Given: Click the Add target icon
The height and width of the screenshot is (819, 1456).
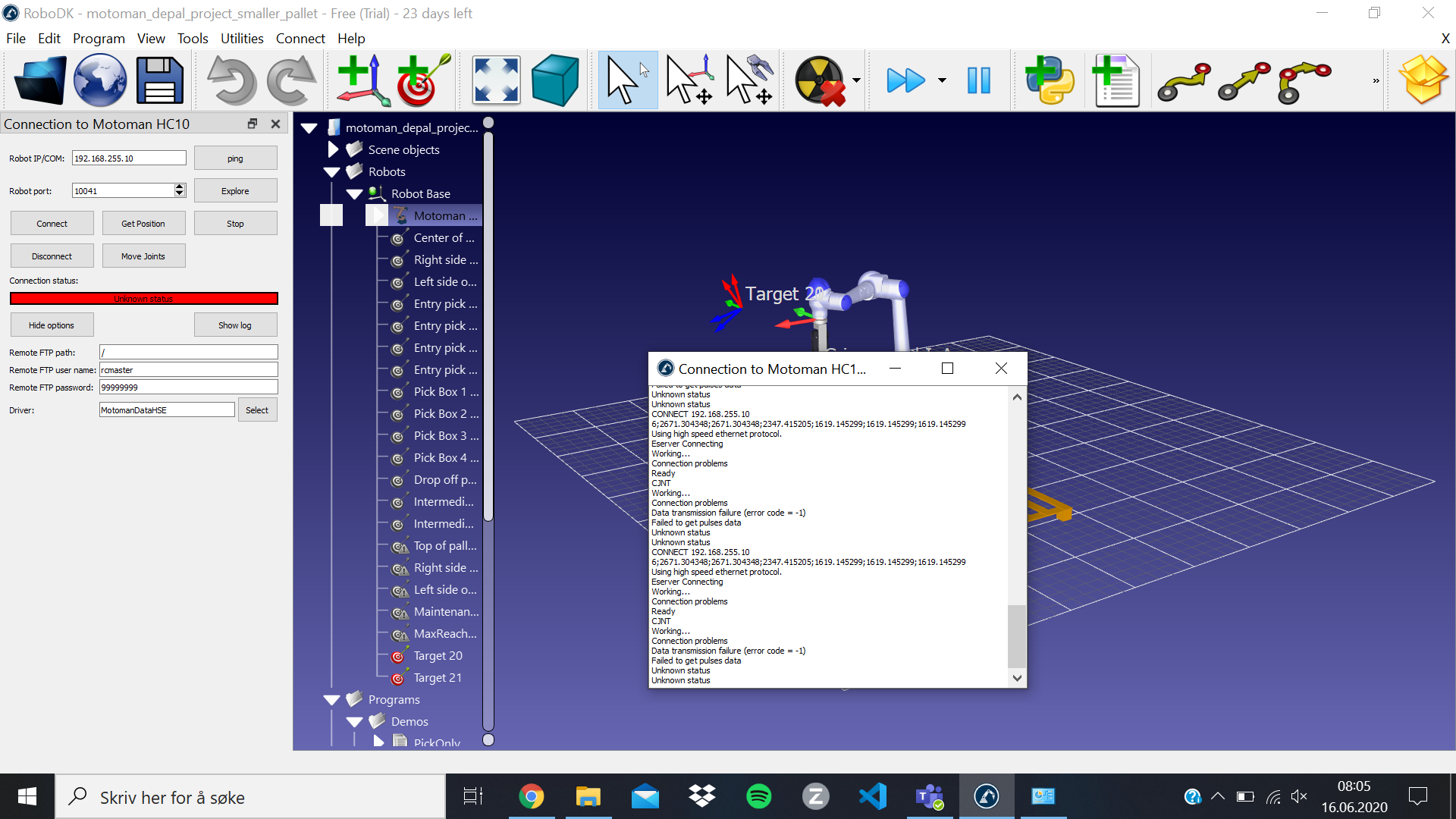Looking at the screenshot, I should [x=422, y=80].
